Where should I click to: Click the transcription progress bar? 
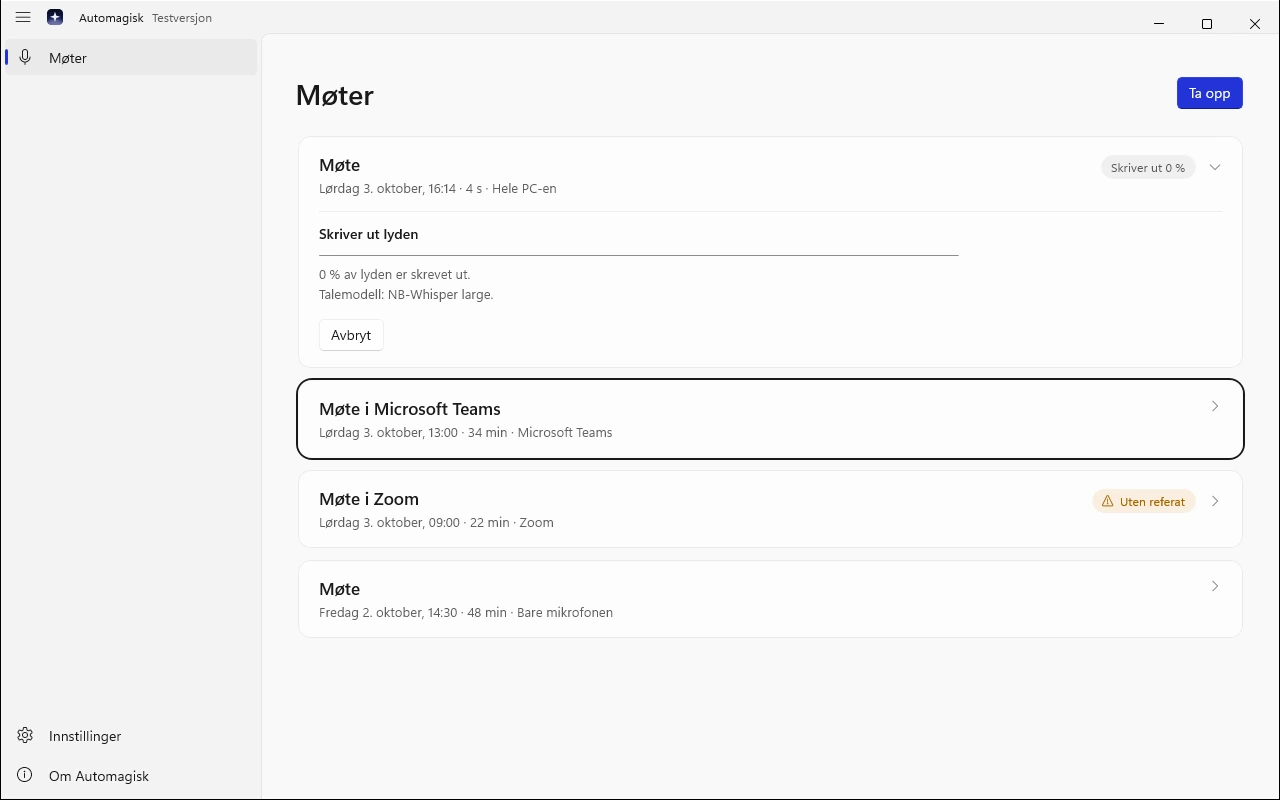[x=639, y=255]
